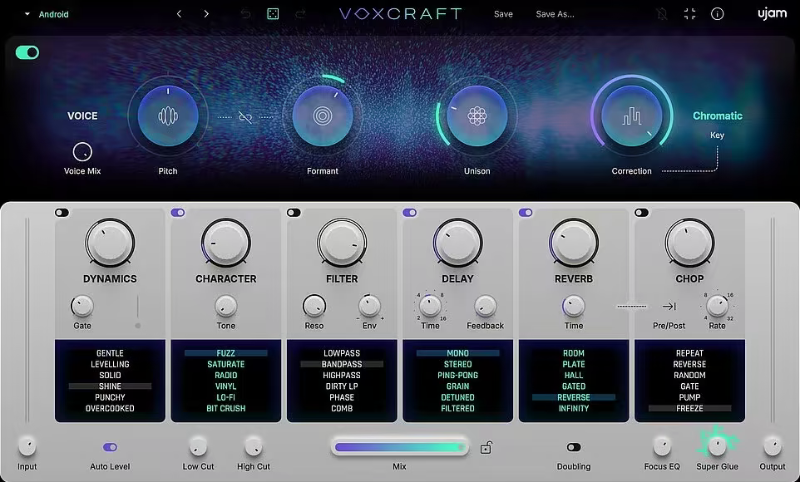
Task: Select the PING-PONG delay mode
Action: tap(458, 375)
